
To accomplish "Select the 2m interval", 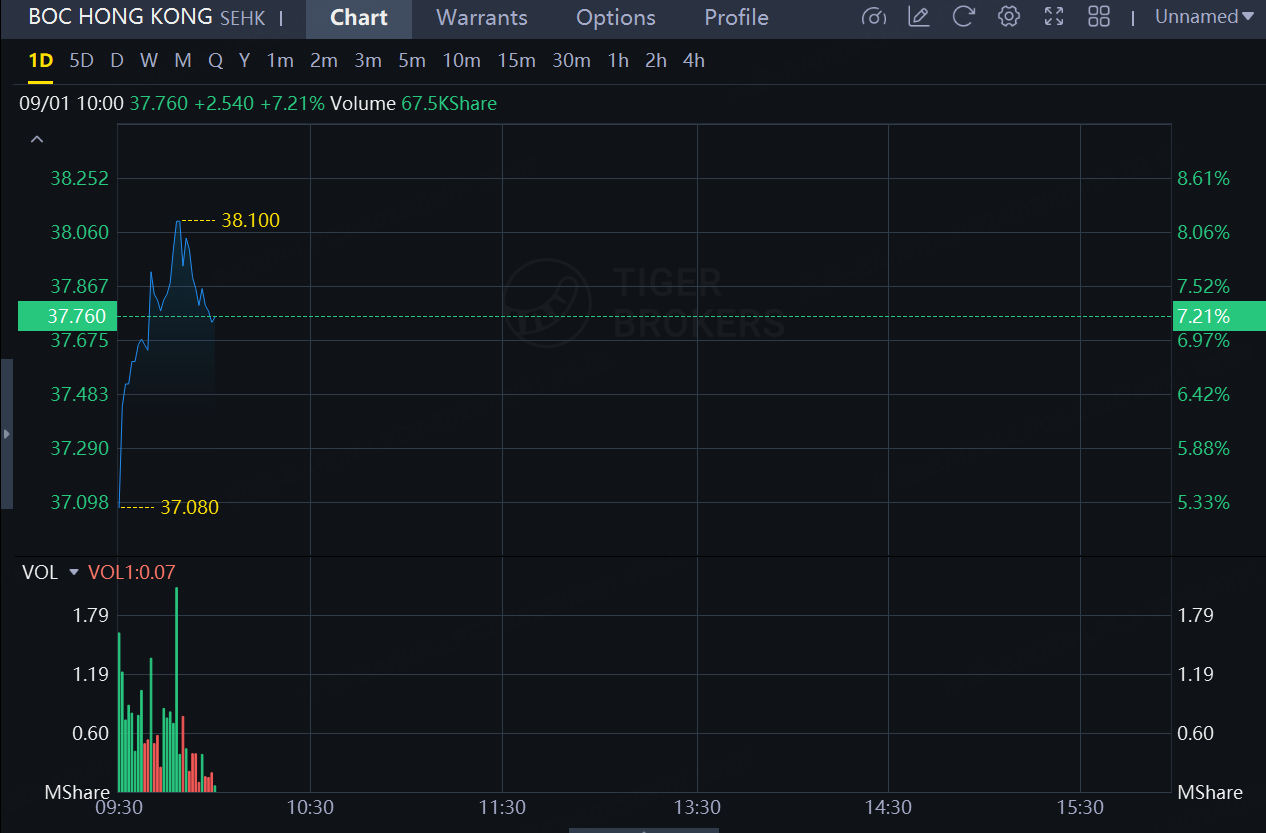I will pyautogui.click(x=324, y=61).
